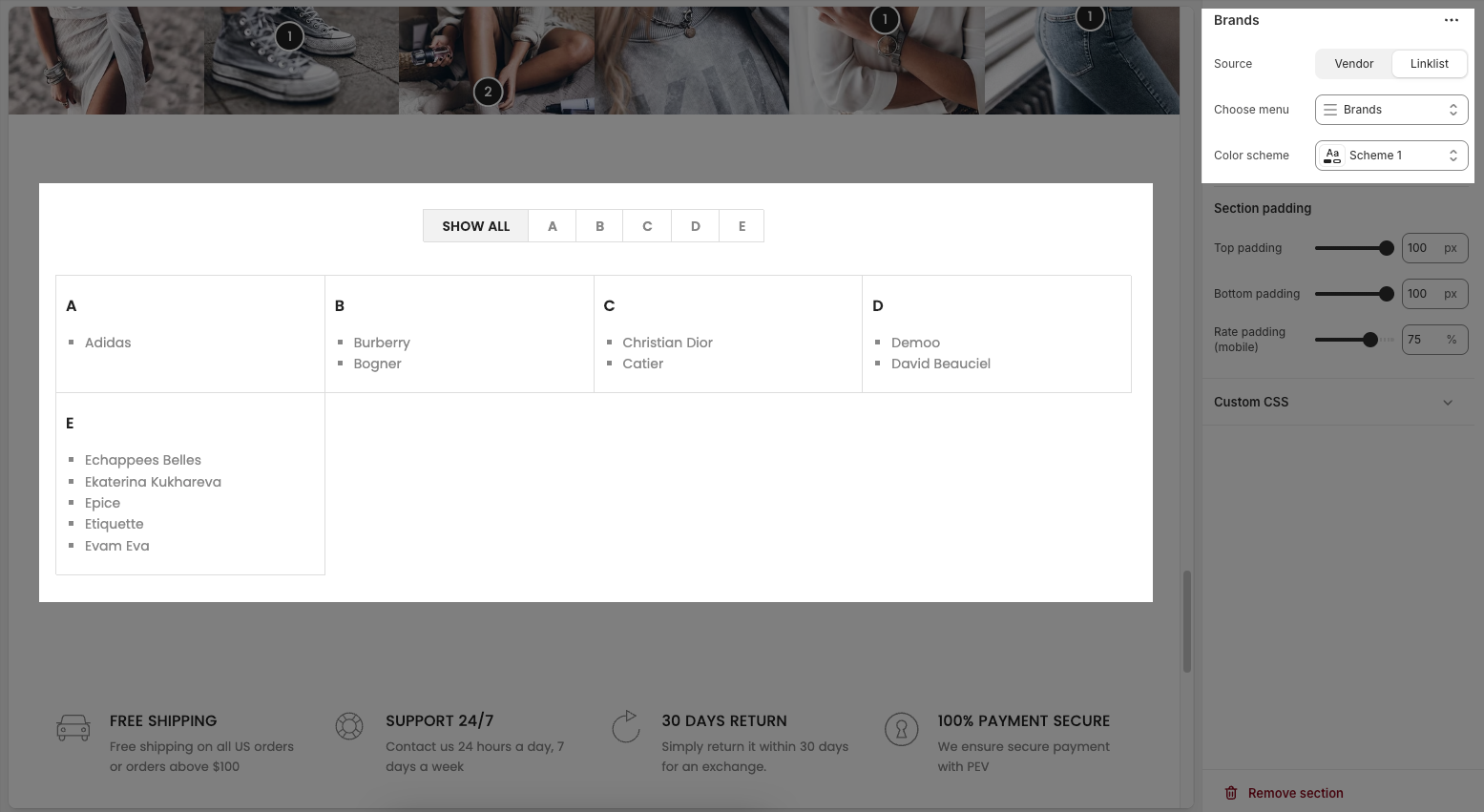The height and width of the screenshot is (812, 1484).
Task: Open the Epice brand link
Action: point(102,503)
